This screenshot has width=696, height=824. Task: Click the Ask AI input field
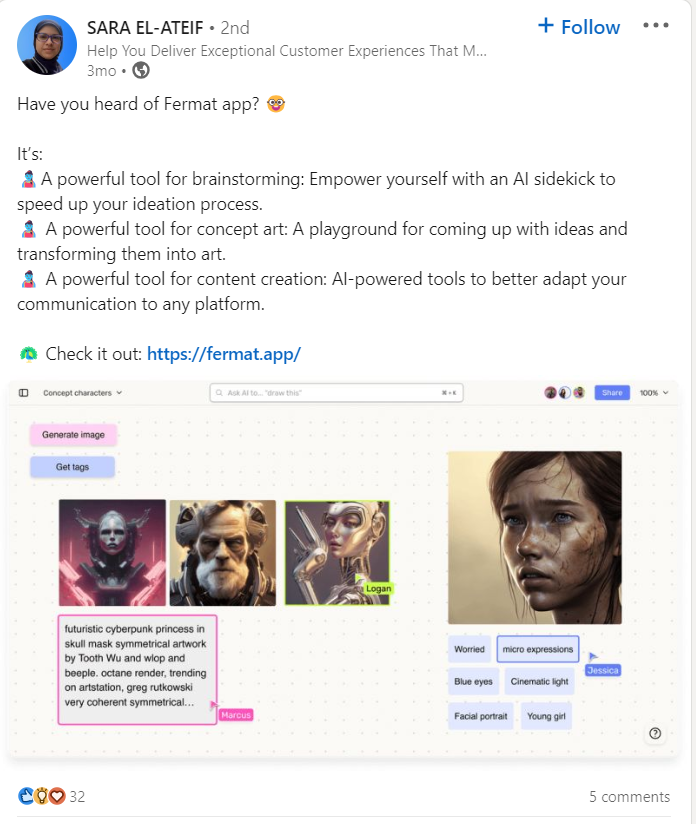pos(336,393)
